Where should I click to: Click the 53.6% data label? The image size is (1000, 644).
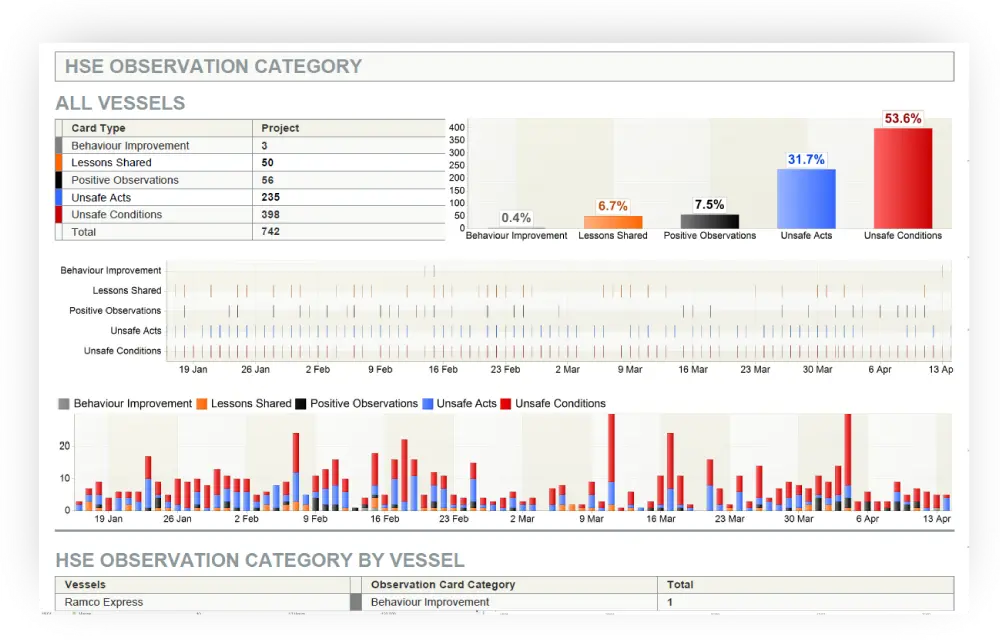[902, 119]
